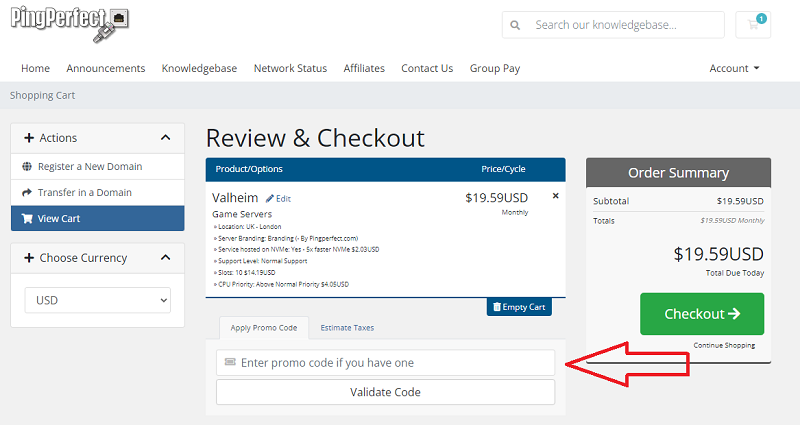Remove Valheim item with the X icon

point(556,196)
